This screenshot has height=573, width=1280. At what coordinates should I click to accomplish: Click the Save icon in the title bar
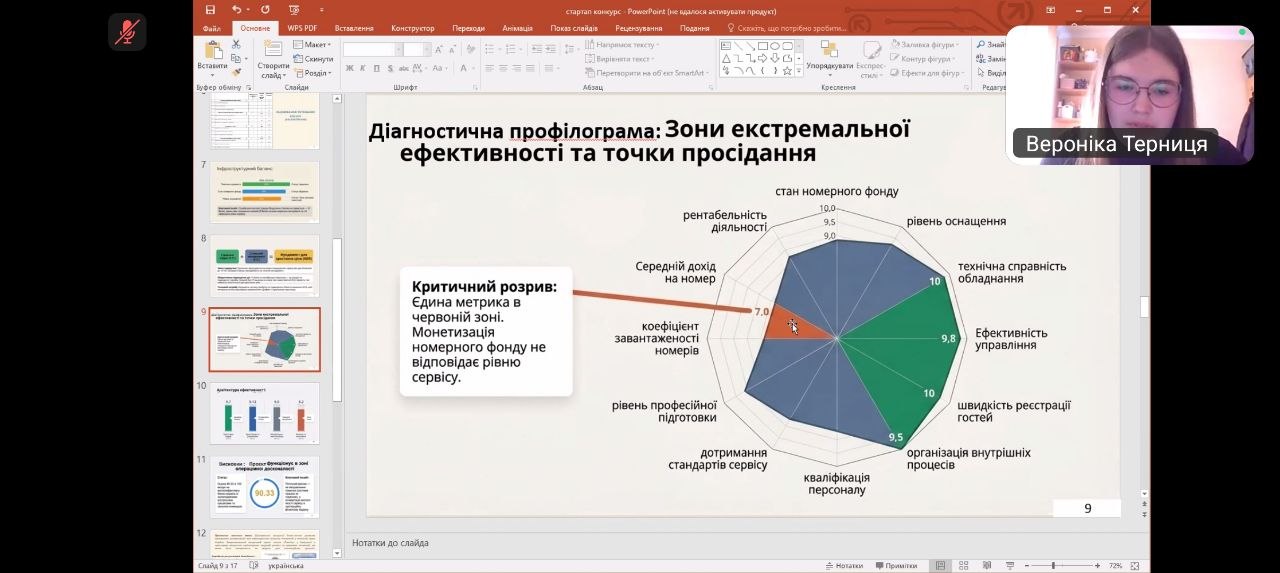coord(210,10)
